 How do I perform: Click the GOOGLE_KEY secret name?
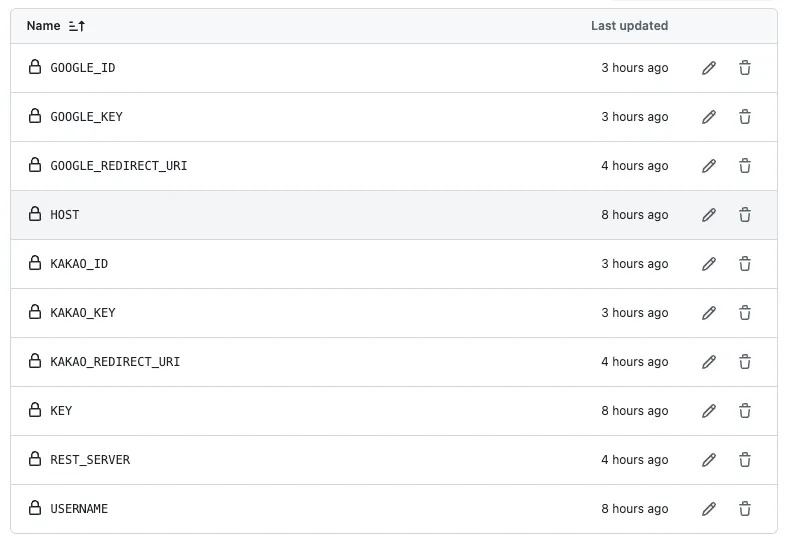[87, 117]
